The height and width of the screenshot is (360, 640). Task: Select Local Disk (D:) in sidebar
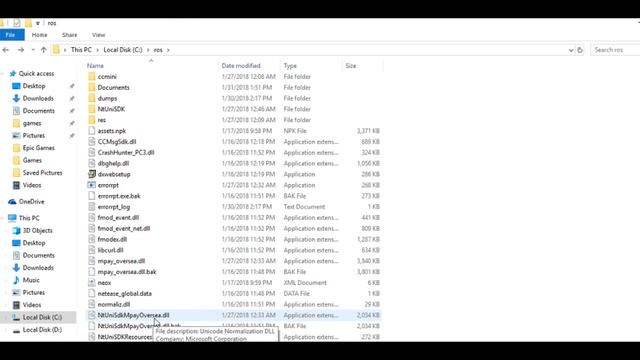point(42,330)
